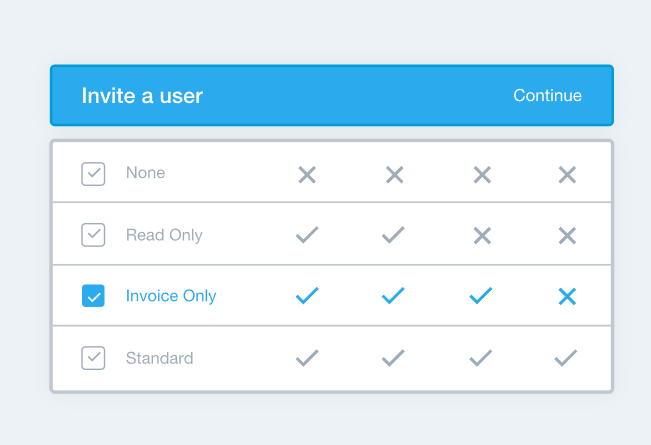Click first checkmark in Read Only row
Screen dimensions: 651x445
(307, 235)
